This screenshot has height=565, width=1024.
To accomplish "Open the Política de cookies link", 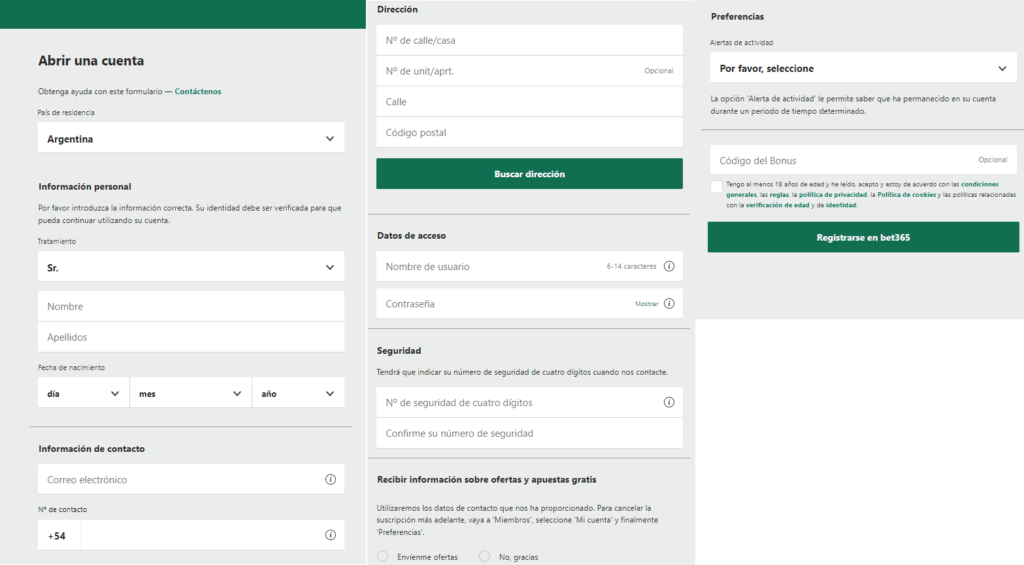I will [x=906, y=195].
